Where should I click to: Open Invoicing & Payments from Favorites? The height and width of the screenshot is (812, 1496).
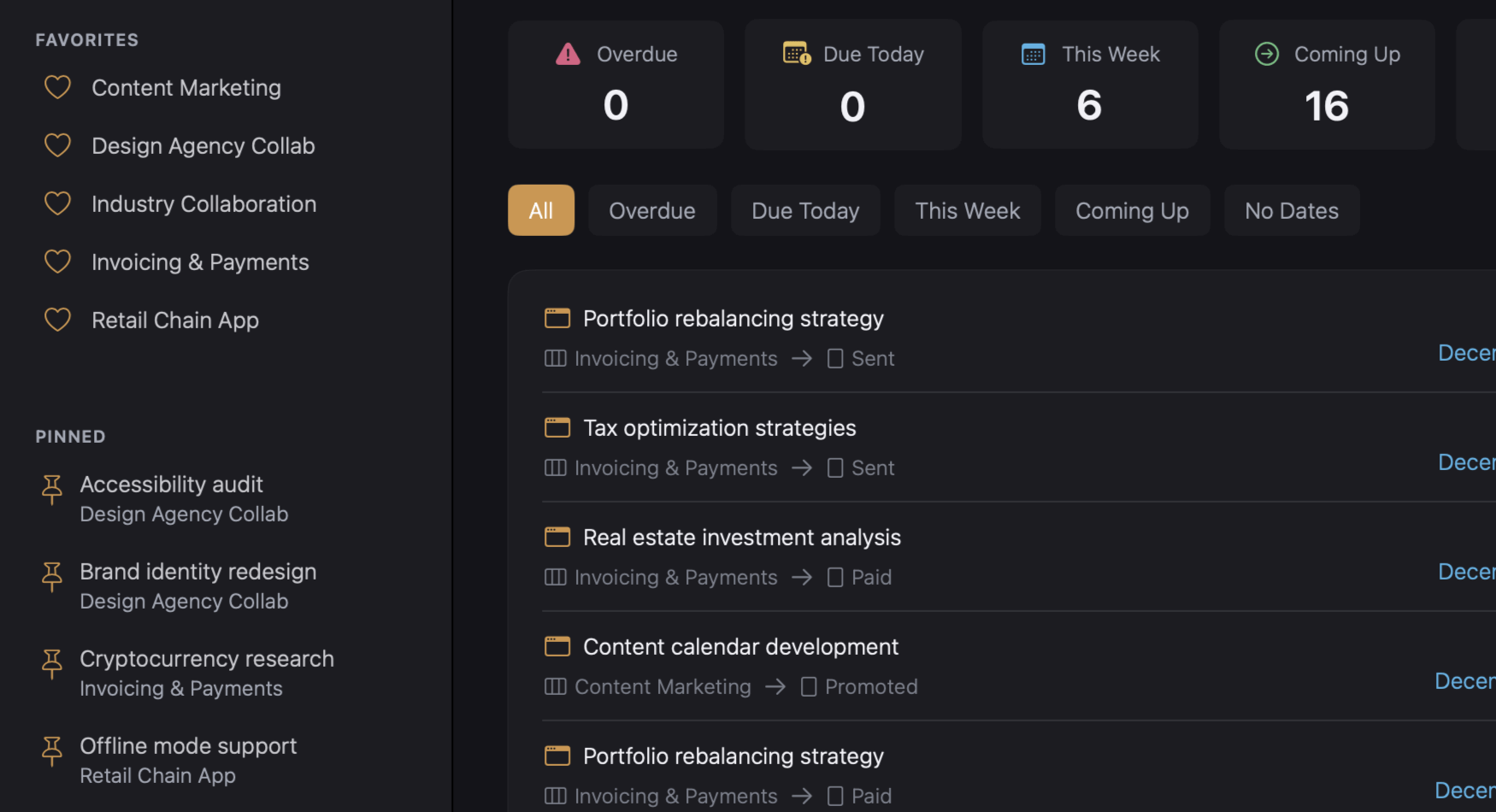[200, 262]
